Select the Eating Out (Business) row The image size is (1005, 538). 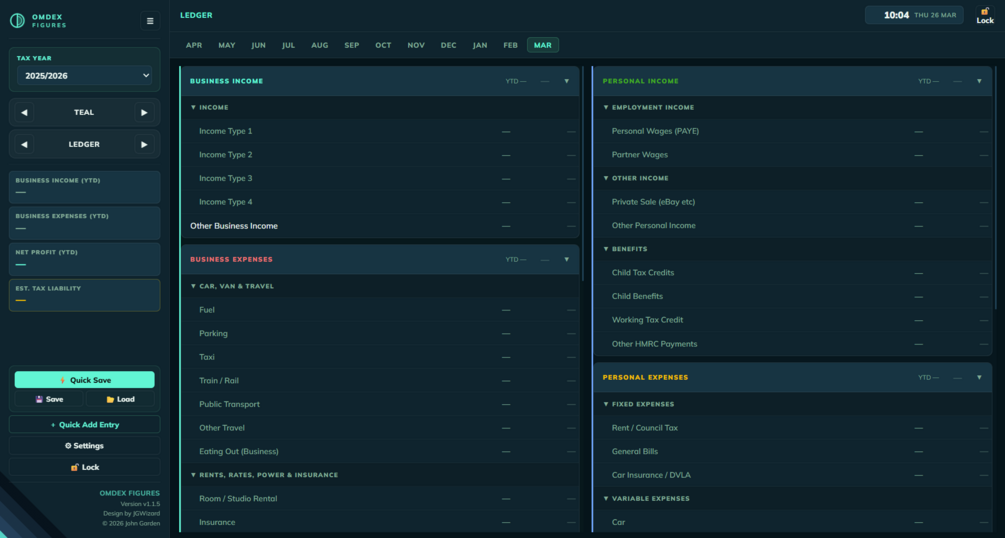pyautogui.click(x=380, y=451)
